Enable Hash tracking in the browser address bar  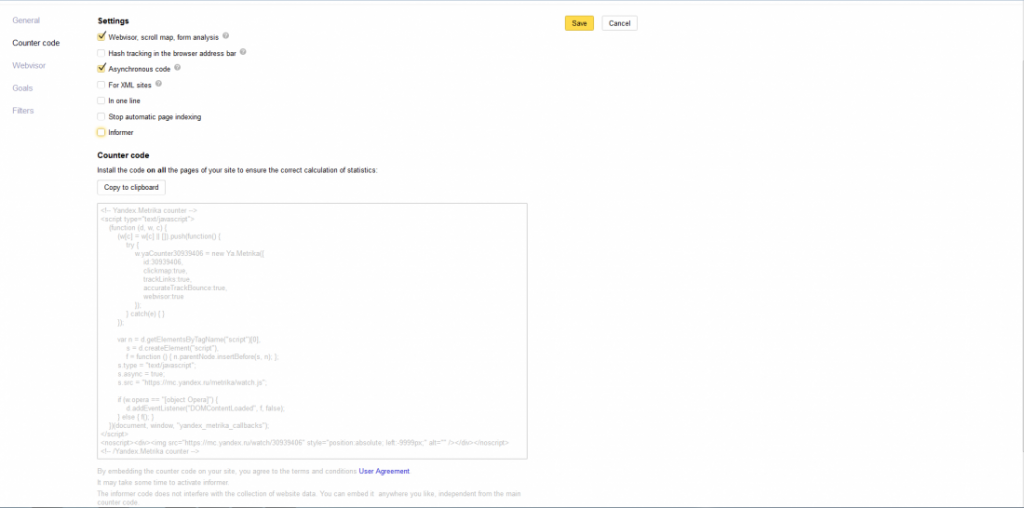point(101,53)
